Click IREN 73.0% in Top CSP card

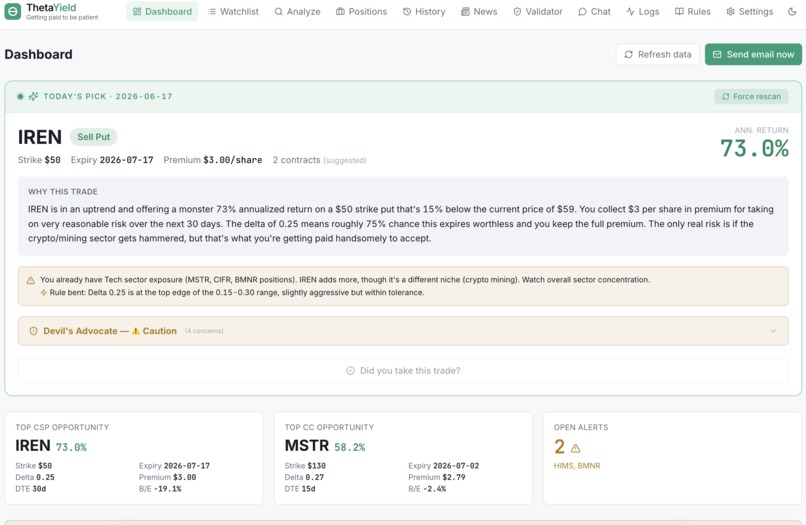pos(51,446)
